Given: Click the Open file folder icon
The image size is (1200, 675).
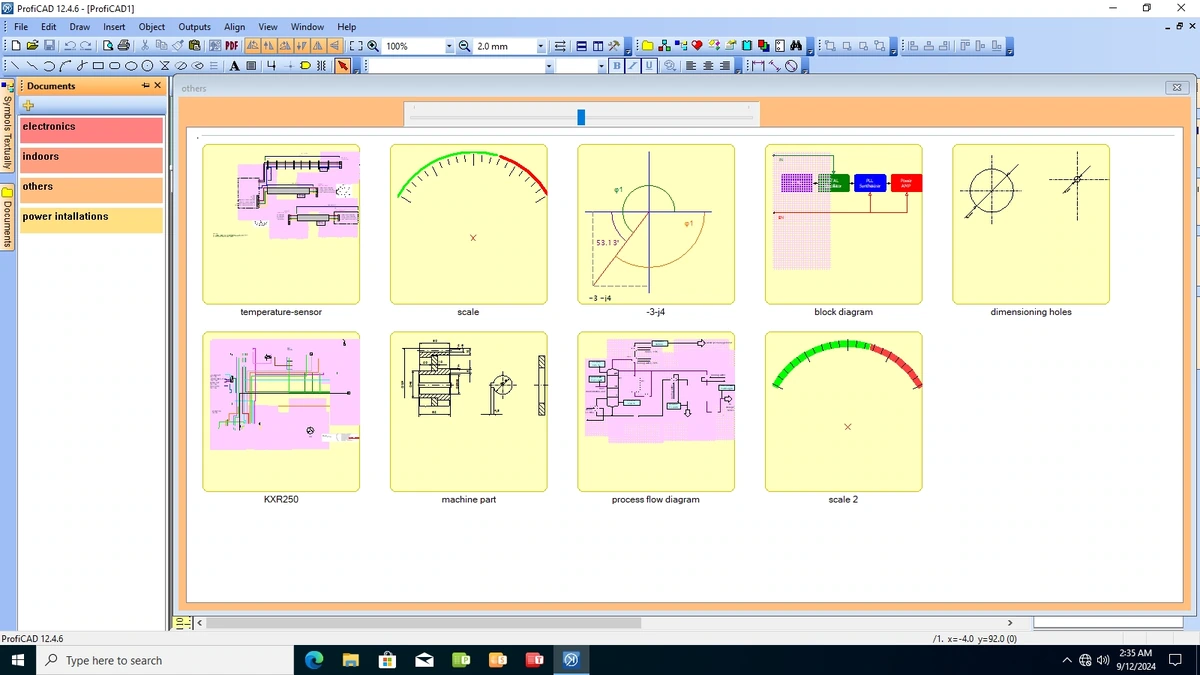Looking at the screenshot, I should tap(32, 46).
